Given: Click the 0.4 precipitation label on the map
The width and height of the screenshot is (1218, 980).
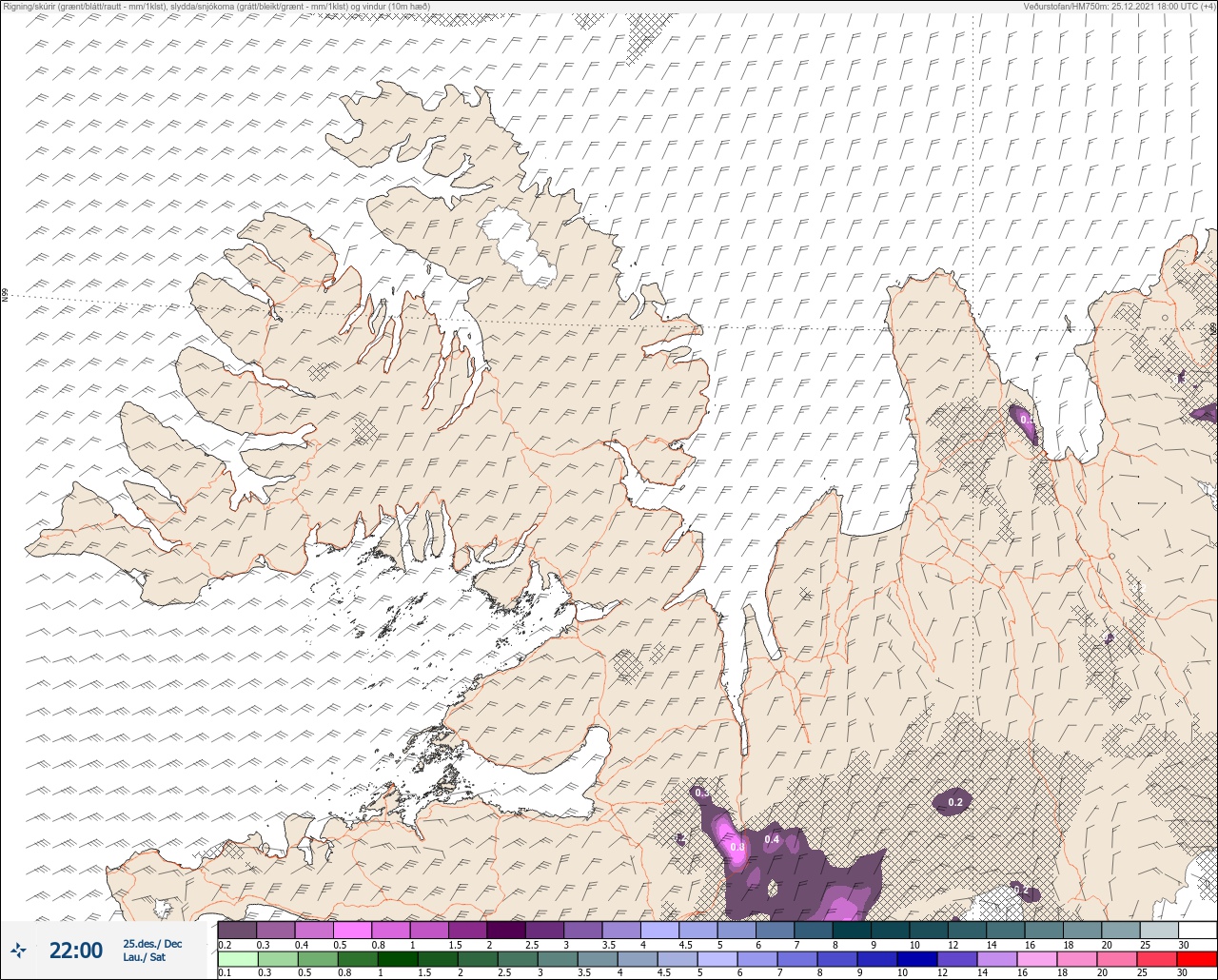Looking at the screenshot, I should coord(772,839).
